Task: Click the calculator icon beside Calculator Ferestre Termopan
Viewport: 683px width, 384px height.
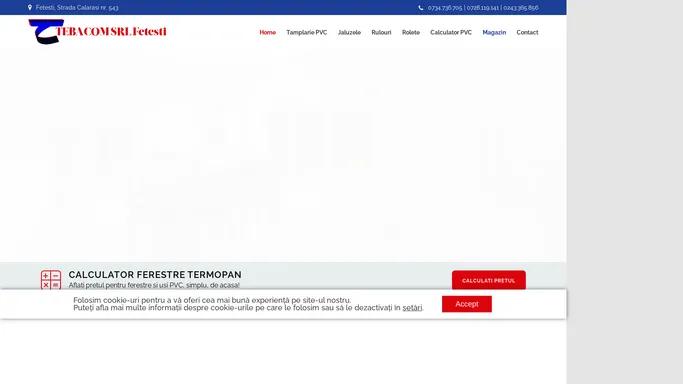Action: (x=51, y=280)
